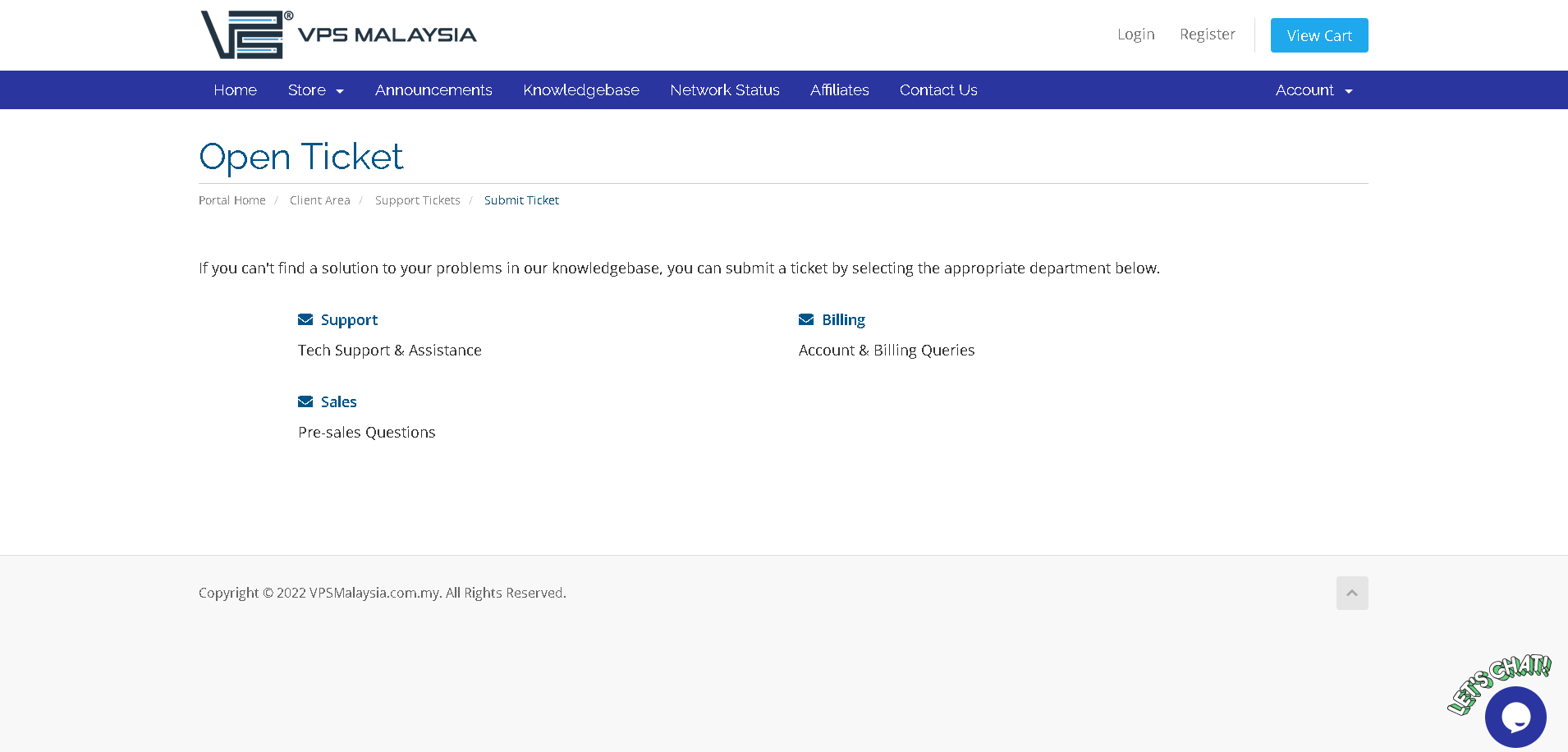Open the Announcements page
Image resolution: width=1568 pixels, height=752 pixels.
coord(433,90)
